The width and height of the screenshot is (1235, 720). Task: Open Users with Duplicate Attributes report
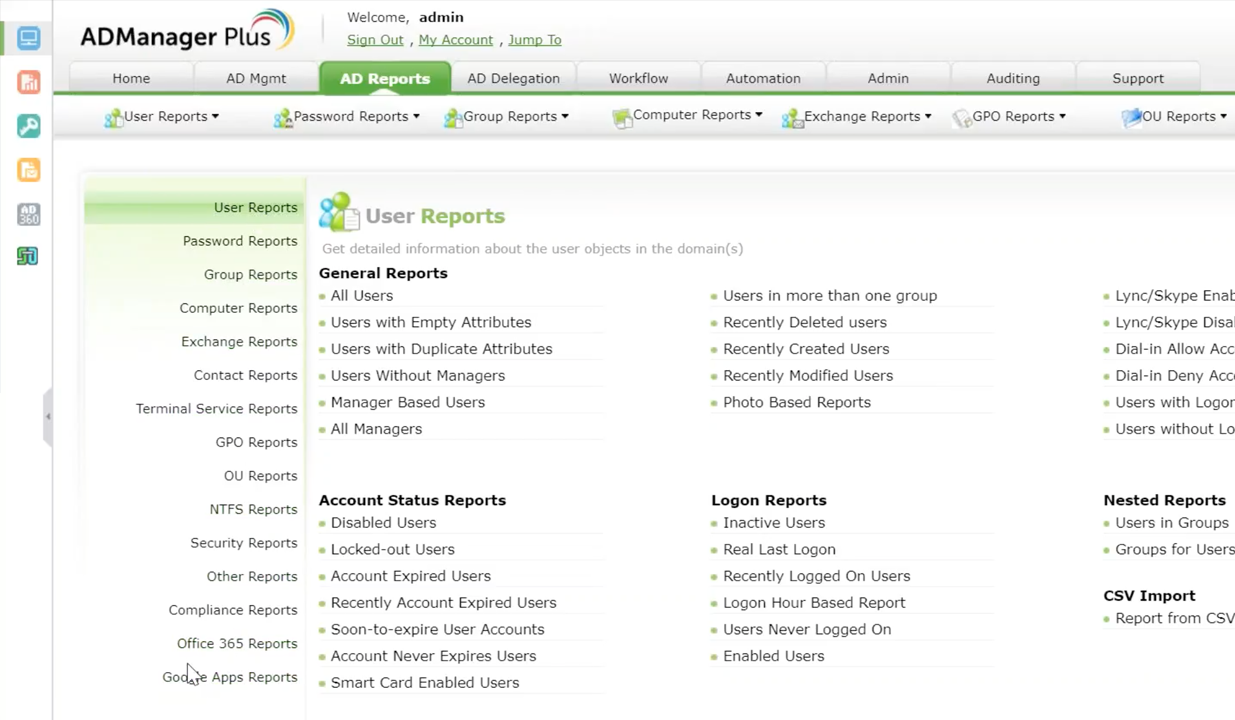(441, 349)
